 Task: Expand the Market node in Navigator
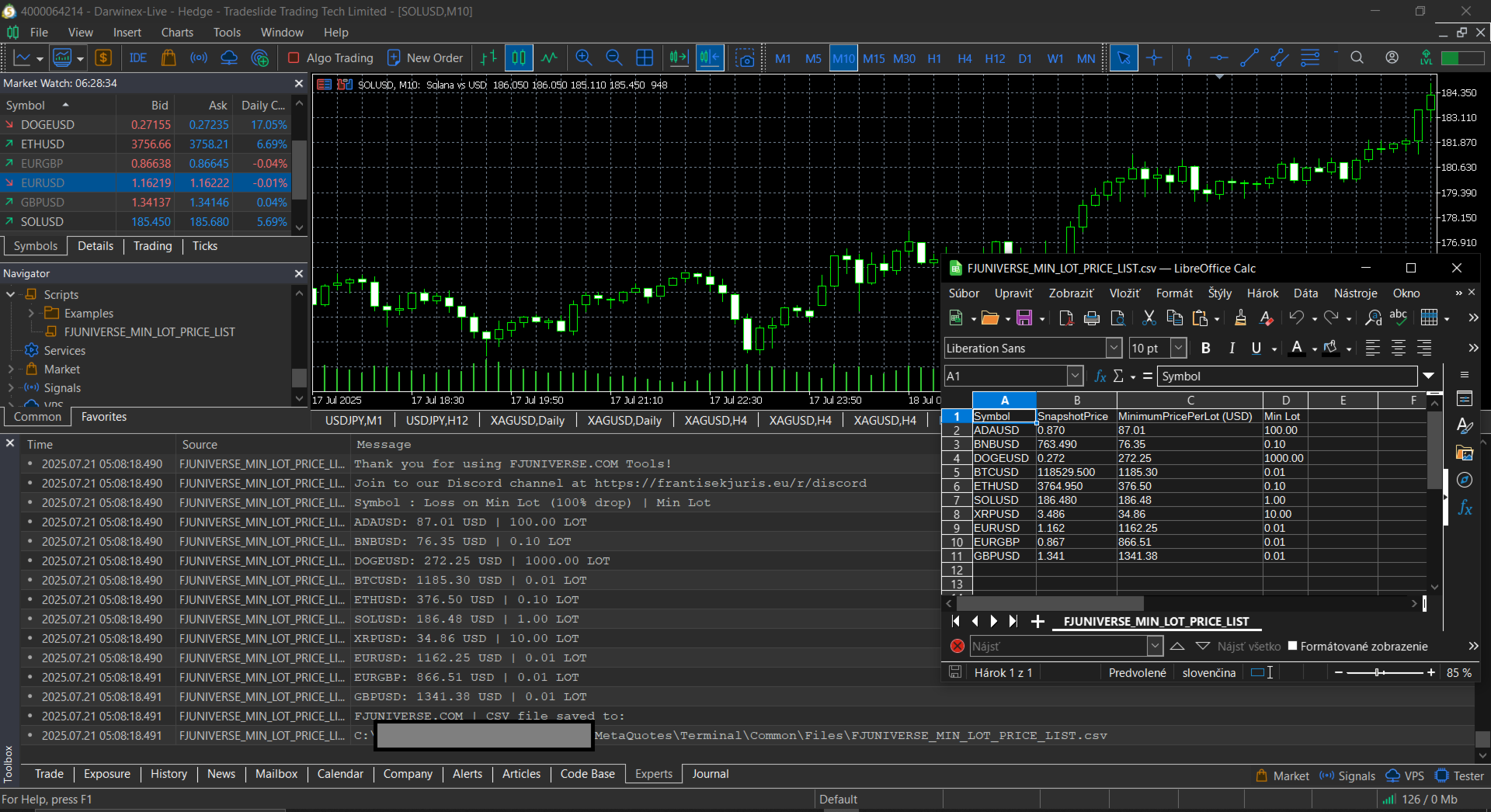pyautogui.click(x=11, y=370)
